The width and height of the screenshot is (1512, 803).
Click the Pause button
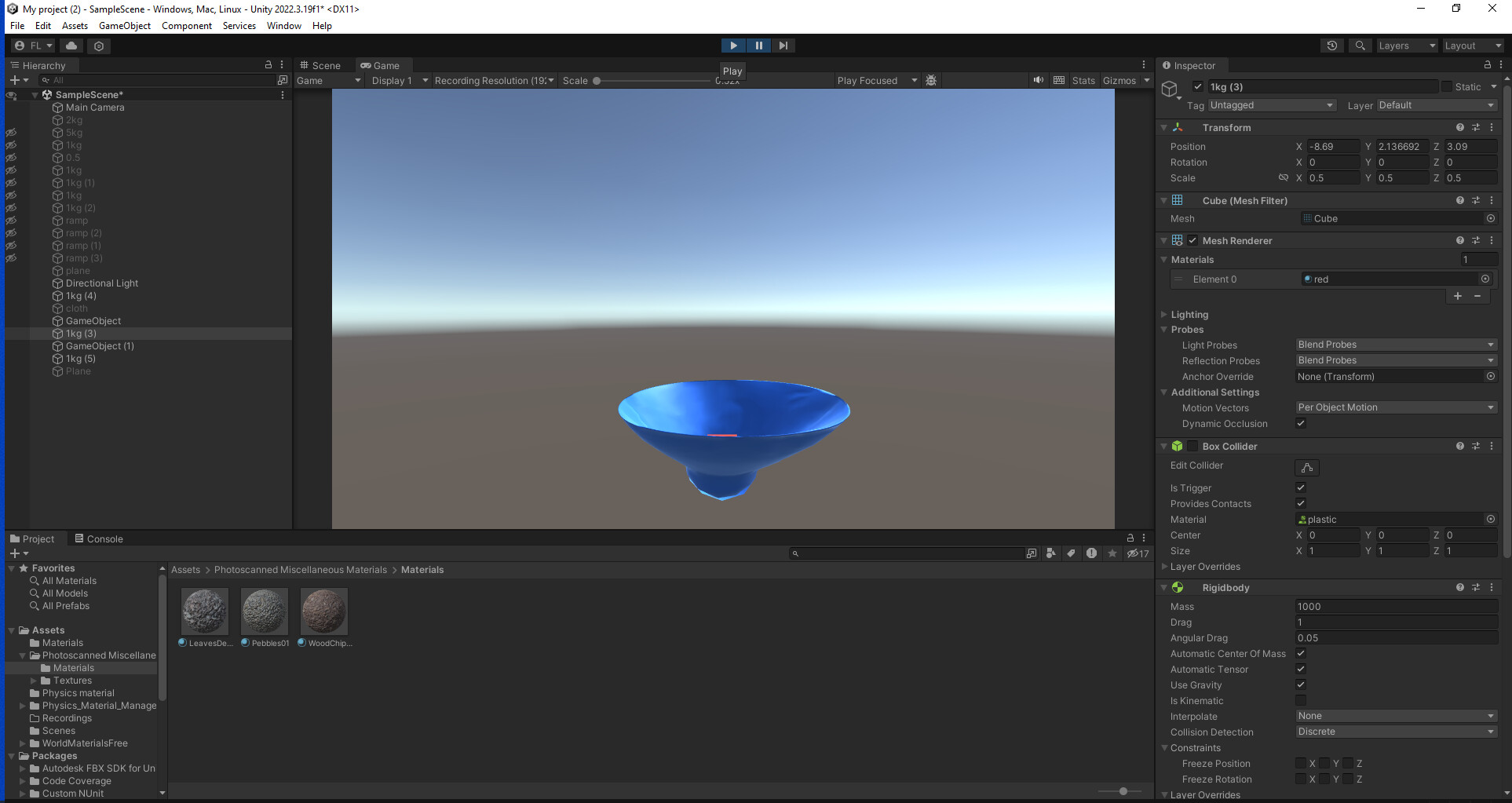[758, 45]
